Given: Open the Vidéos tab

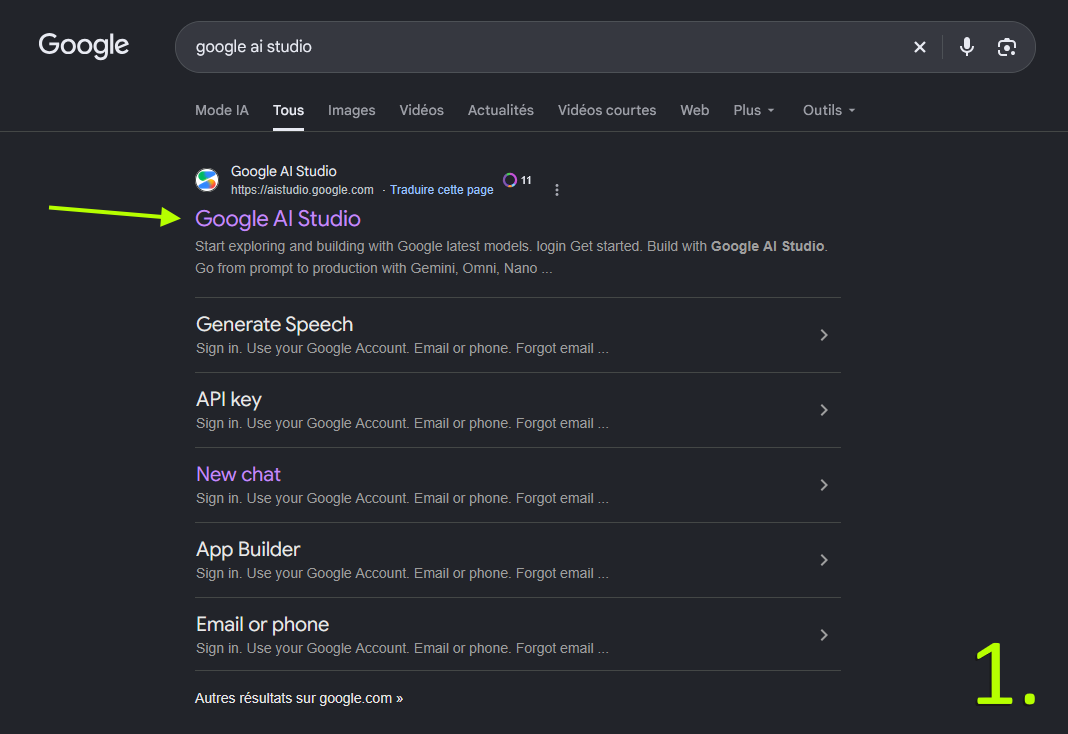Looking at the screenshot, I should [422, 110].
